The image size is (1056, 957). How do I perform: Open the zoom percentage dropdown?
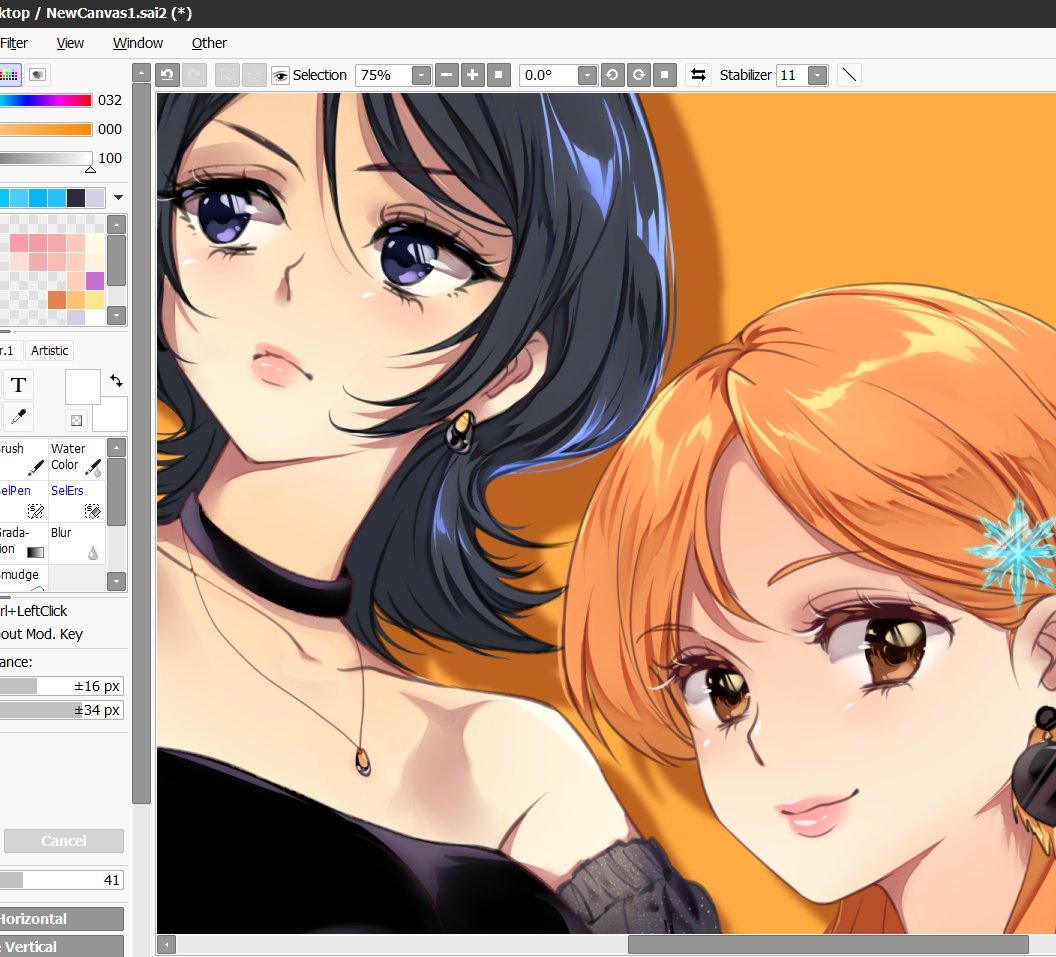[420, 74]
